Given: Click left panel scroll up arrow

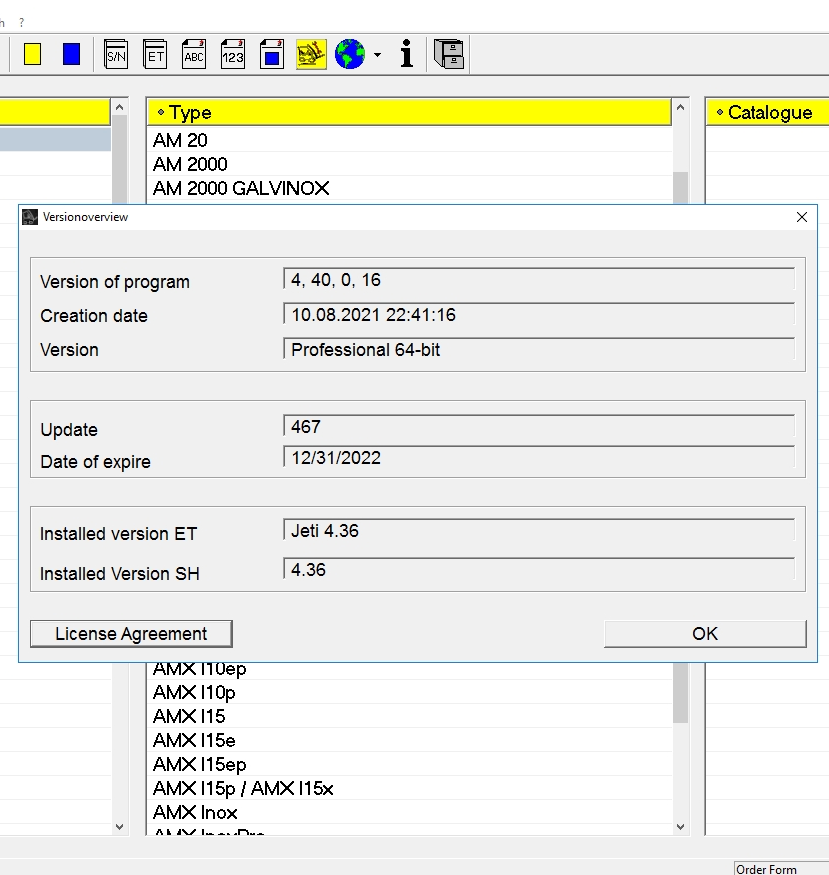Looking at the screenshot, I should 119,107.
